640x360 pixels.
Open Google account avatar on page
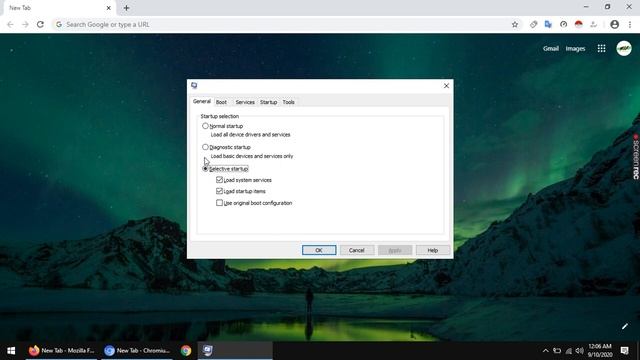pos(624,49)
